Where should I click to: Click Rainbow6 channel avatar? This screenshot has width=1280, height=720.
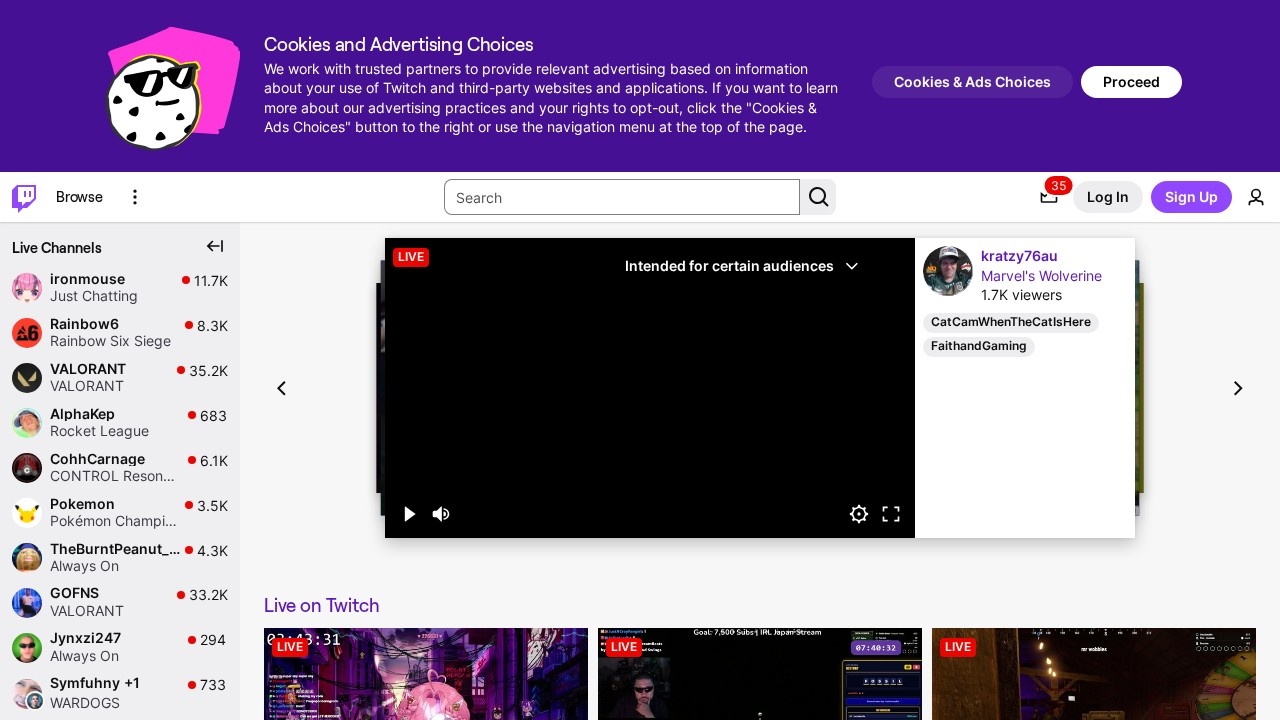27,333
